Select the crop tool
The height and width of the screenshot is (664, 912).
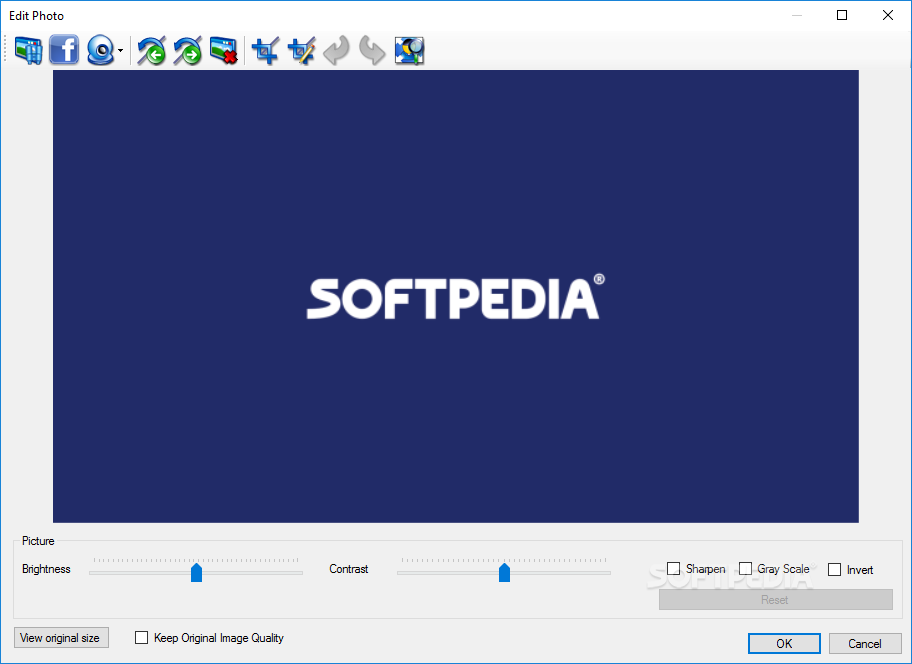tap(266, 51)
